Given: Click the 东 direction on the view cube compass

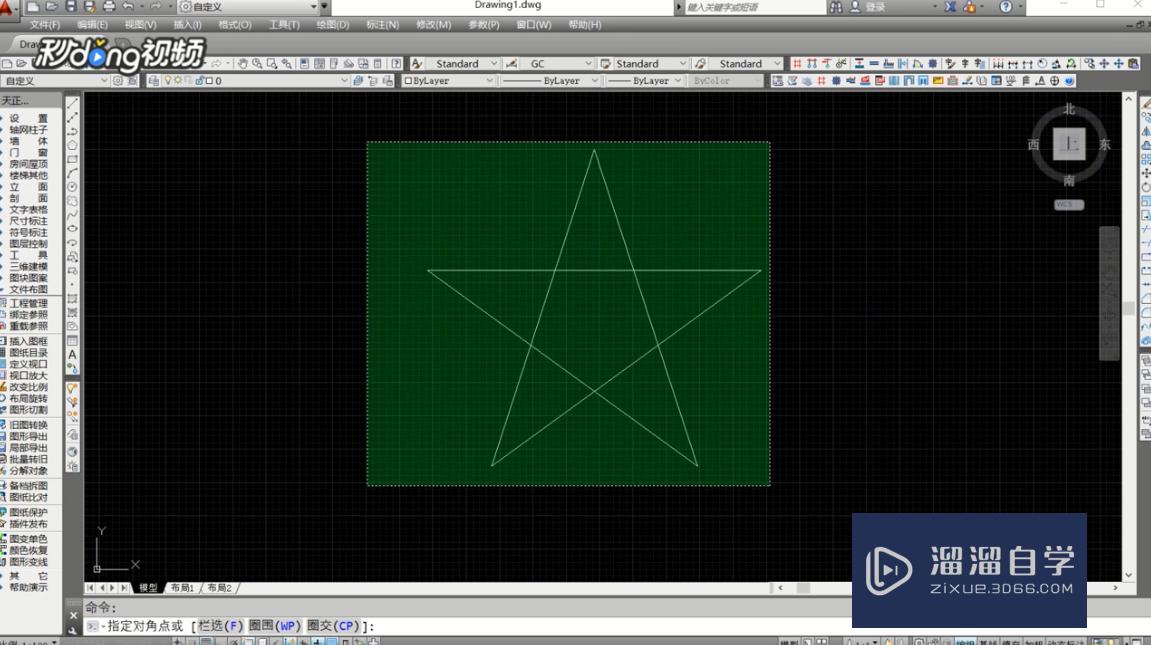Looking at the screenshot, I should (x=1105, y=145).
